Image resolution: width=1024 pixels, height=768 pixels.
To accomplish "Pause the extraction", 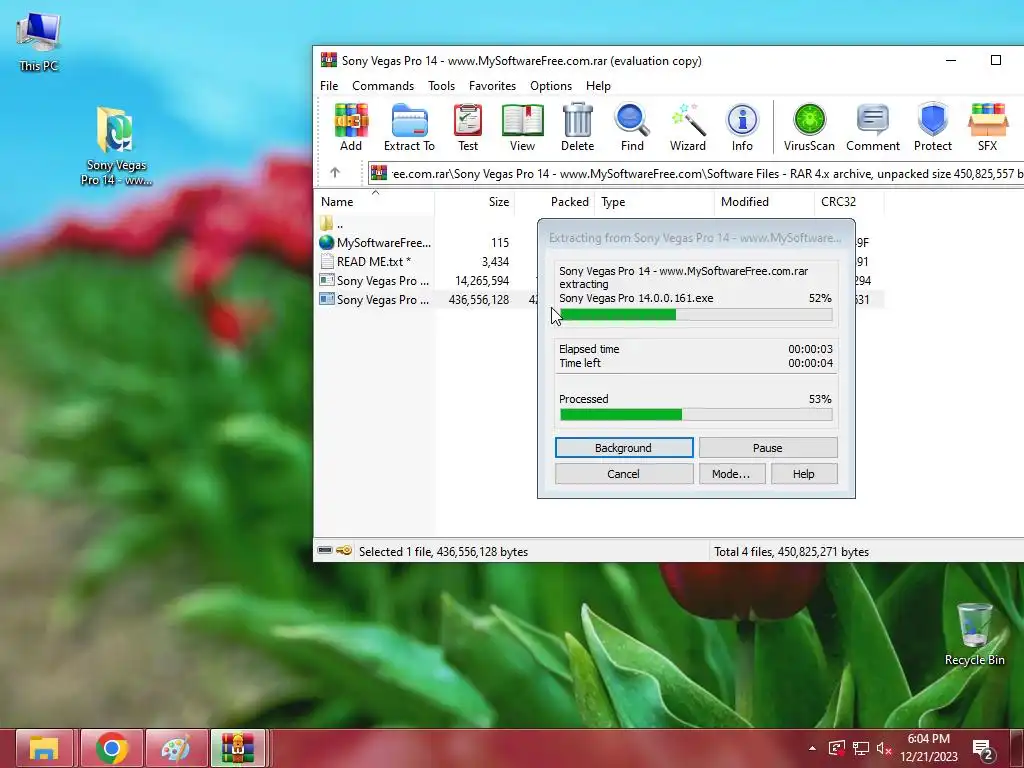I will click(768, 448).
